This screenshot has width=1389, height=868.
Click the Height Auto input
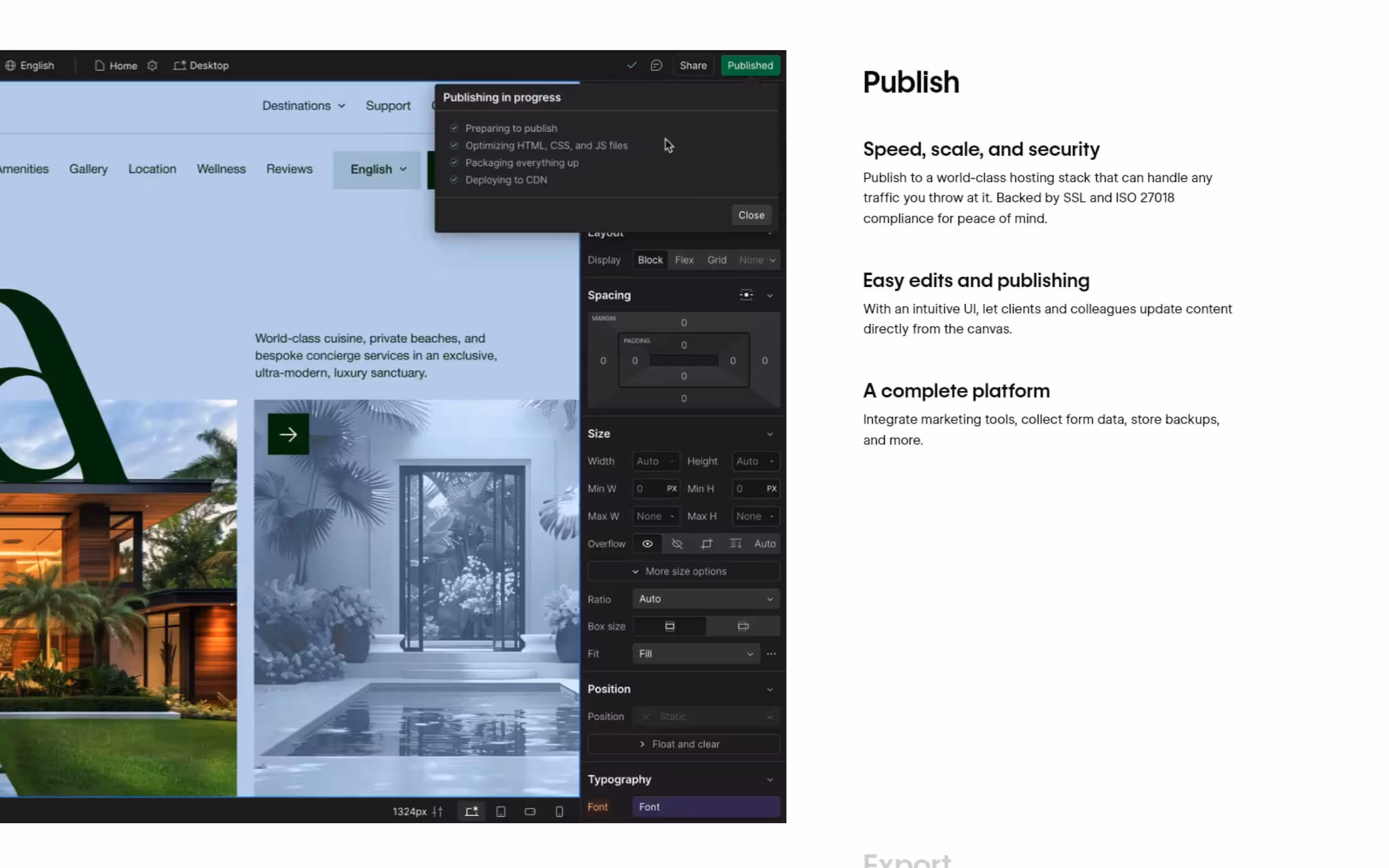755,461
